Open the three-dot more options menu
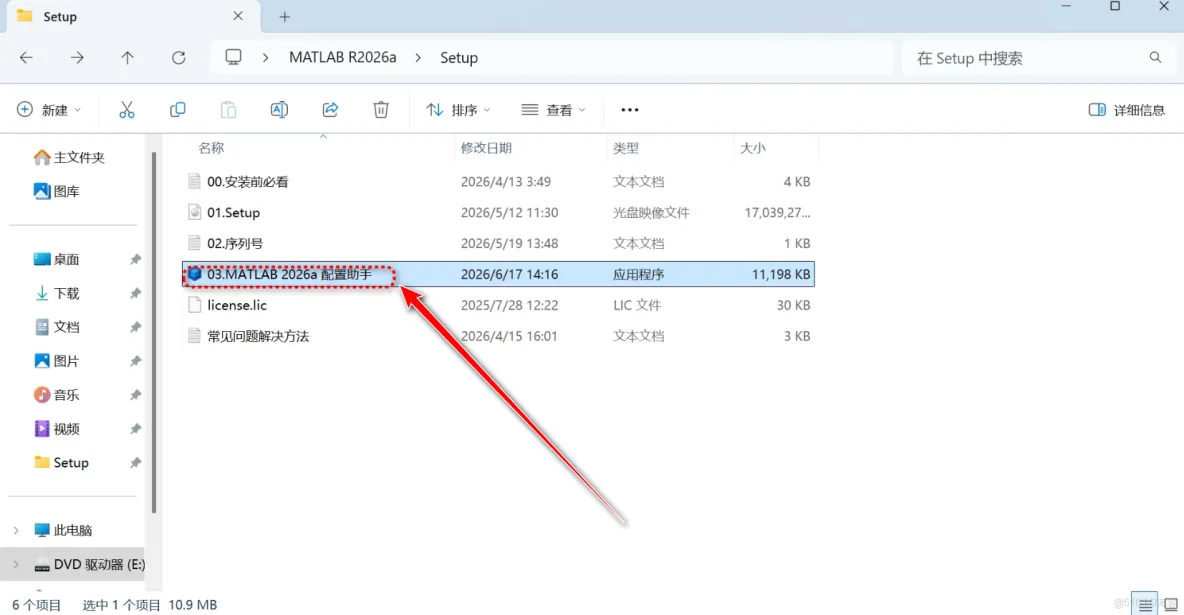The height and width of the screenshot is (615, 1184). (630, 110)
